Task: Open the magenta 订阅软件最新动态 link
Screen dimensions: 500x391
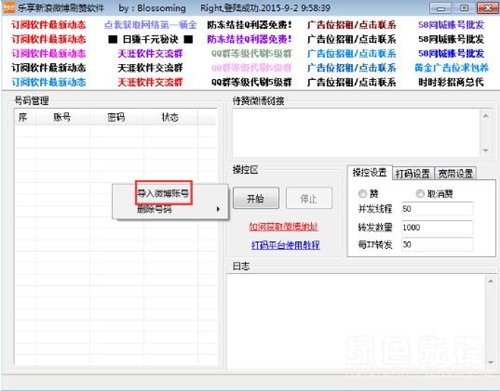Action: (x=49, y=54)
